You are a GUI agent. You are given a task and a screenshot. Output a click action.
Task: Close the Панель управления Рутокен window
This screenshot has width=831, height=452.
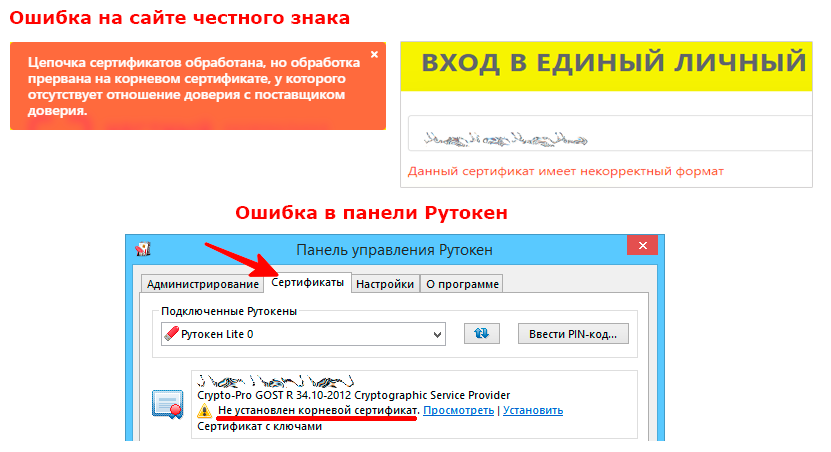tap(642, 245)
